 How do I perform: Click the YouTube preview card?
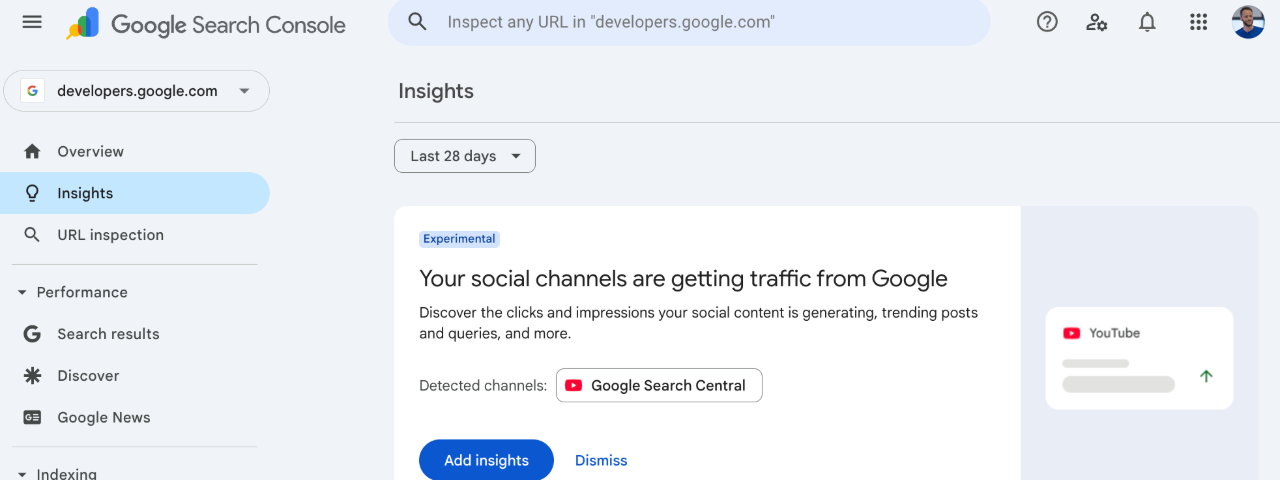coord(1139,358)
